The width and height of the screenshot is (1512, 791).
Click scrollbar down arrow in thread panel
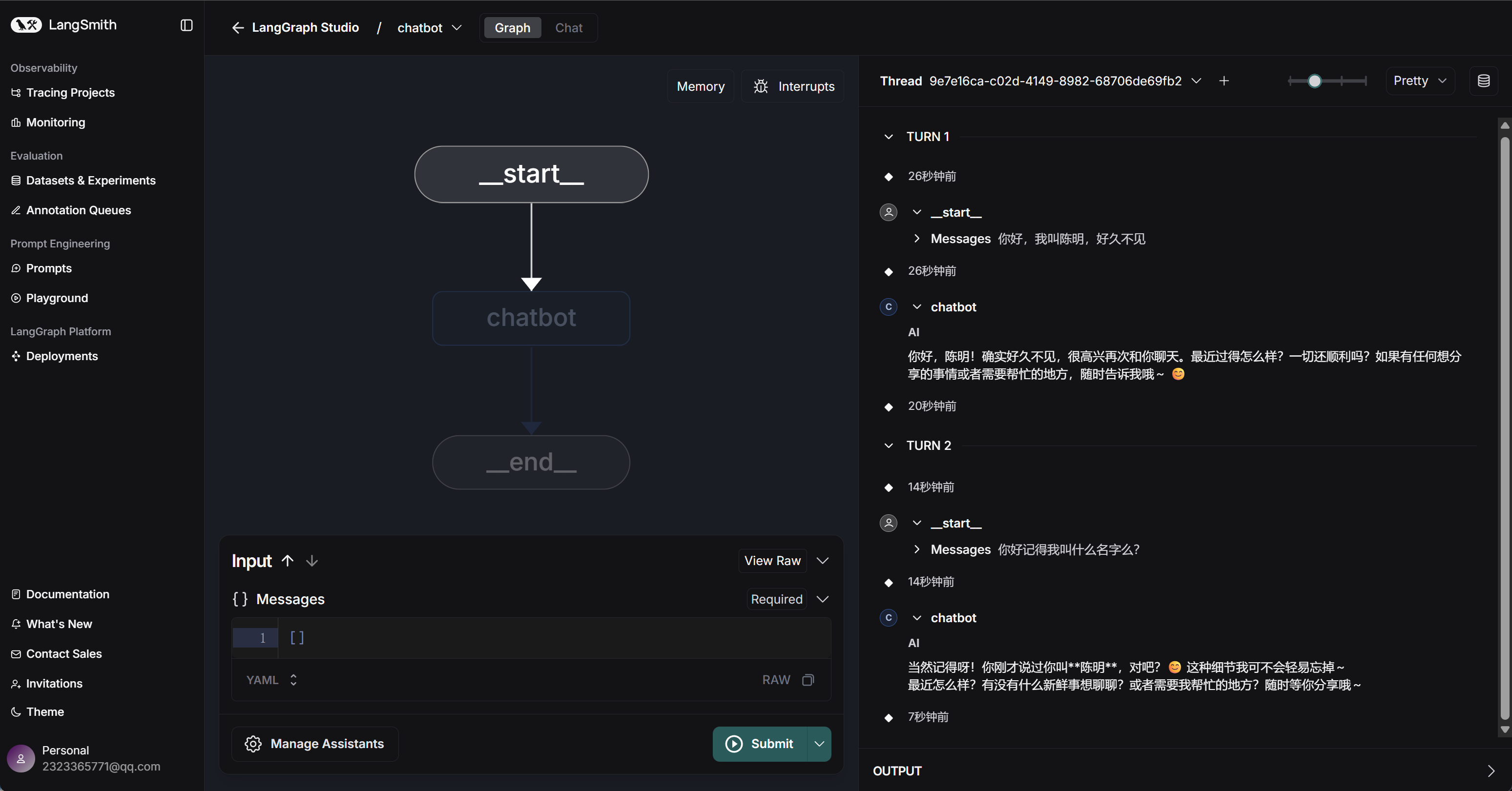1504,730
